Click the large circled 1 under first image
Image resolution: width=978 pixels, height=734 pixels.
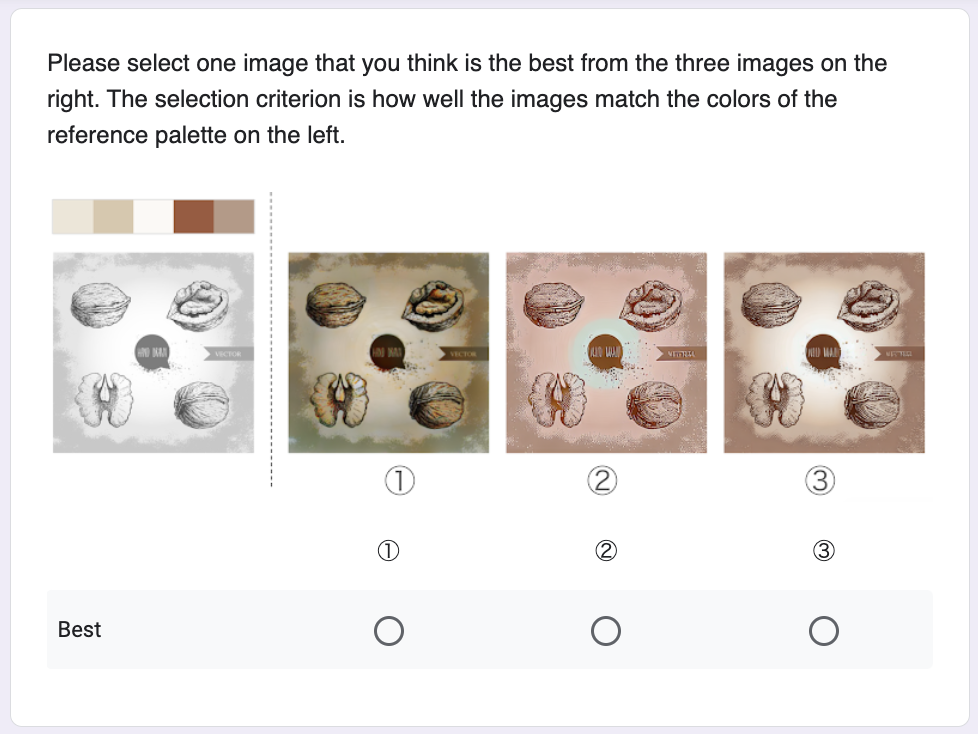(x=400, y=482)
